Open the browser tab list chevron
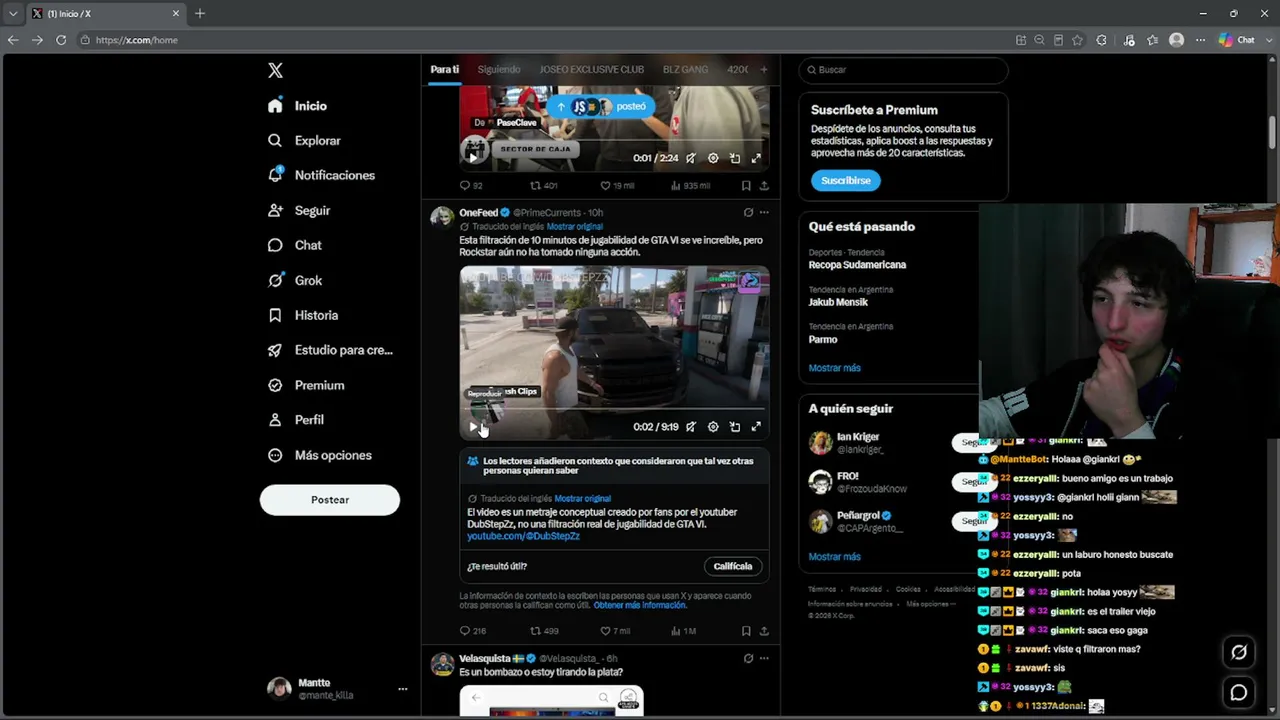The image size is (1280, 720). (x=12, y=14)
